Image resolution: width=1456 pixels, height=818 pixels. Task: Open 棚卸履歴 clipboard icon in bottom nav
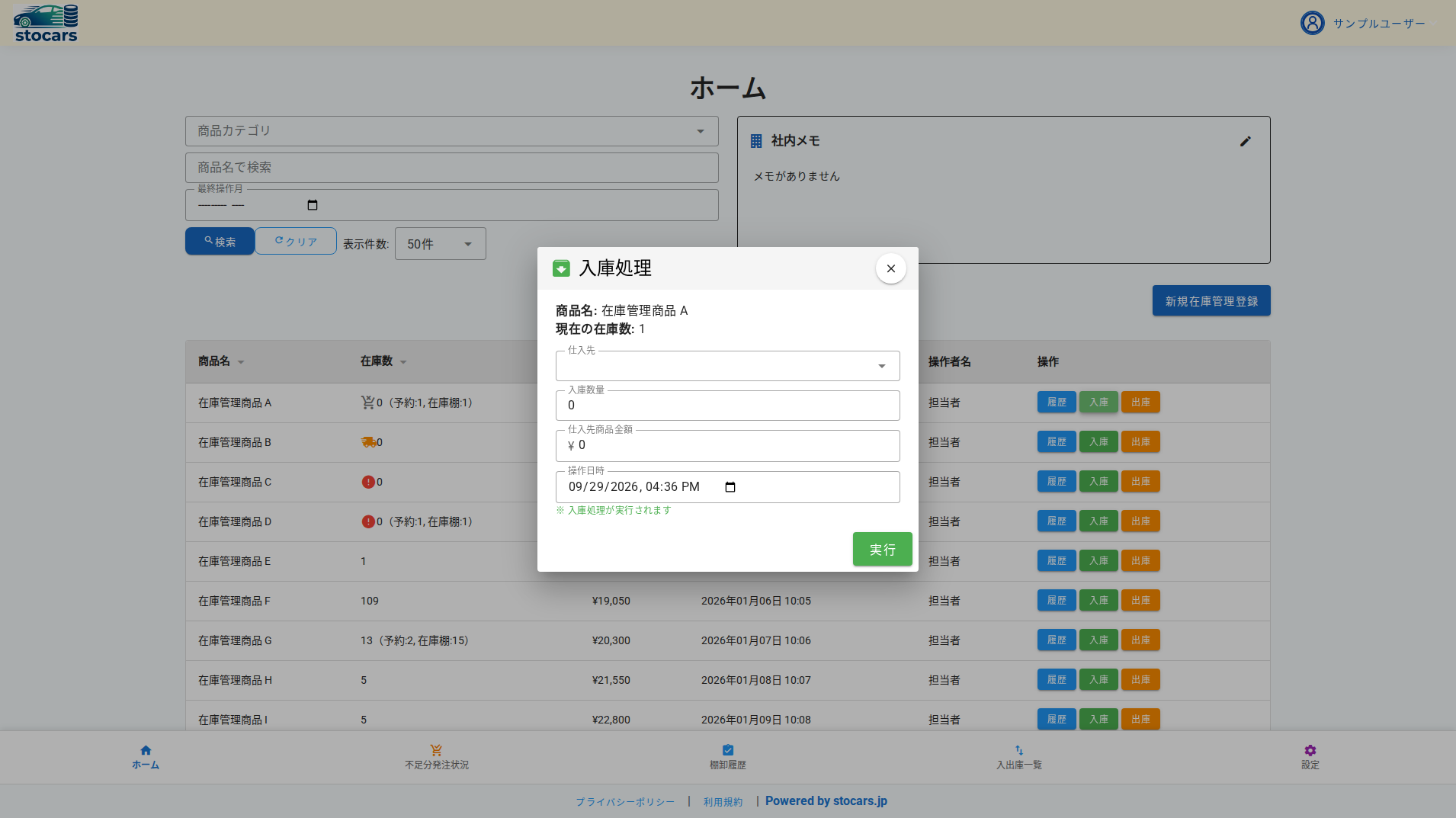click(727, 750)
